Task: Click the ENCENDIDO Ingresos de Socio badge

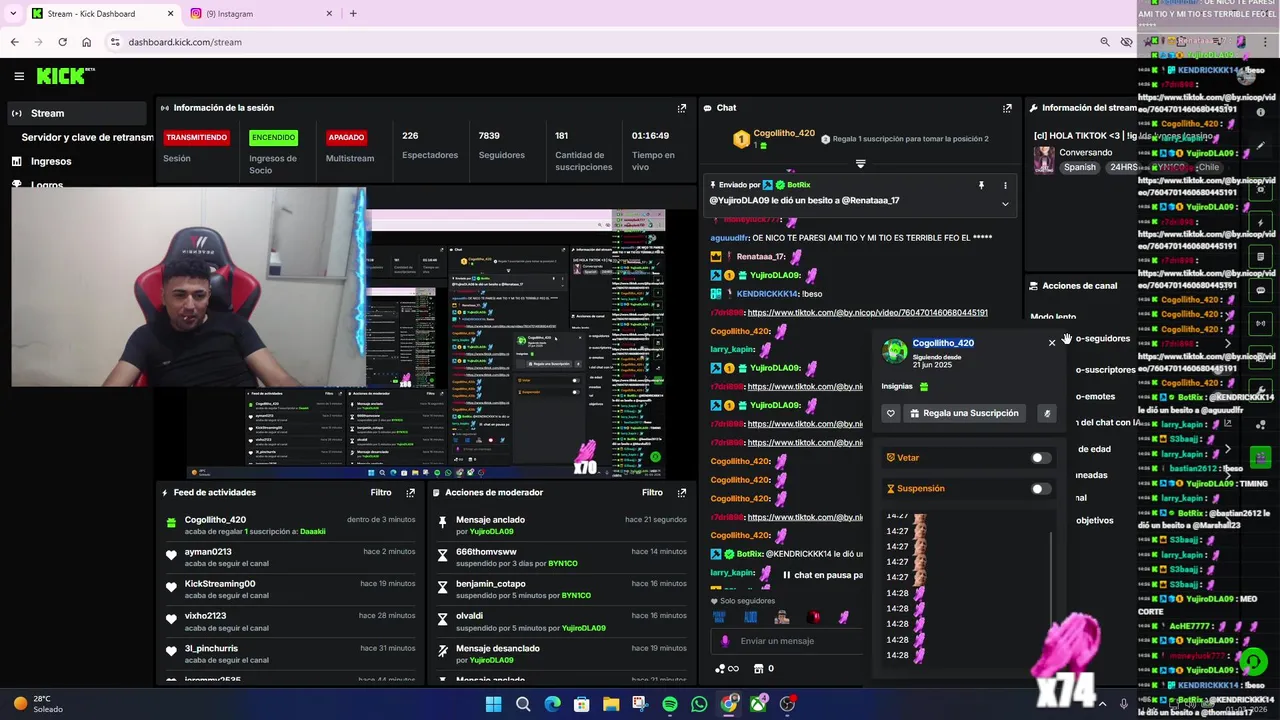Action: pos(273,137)
